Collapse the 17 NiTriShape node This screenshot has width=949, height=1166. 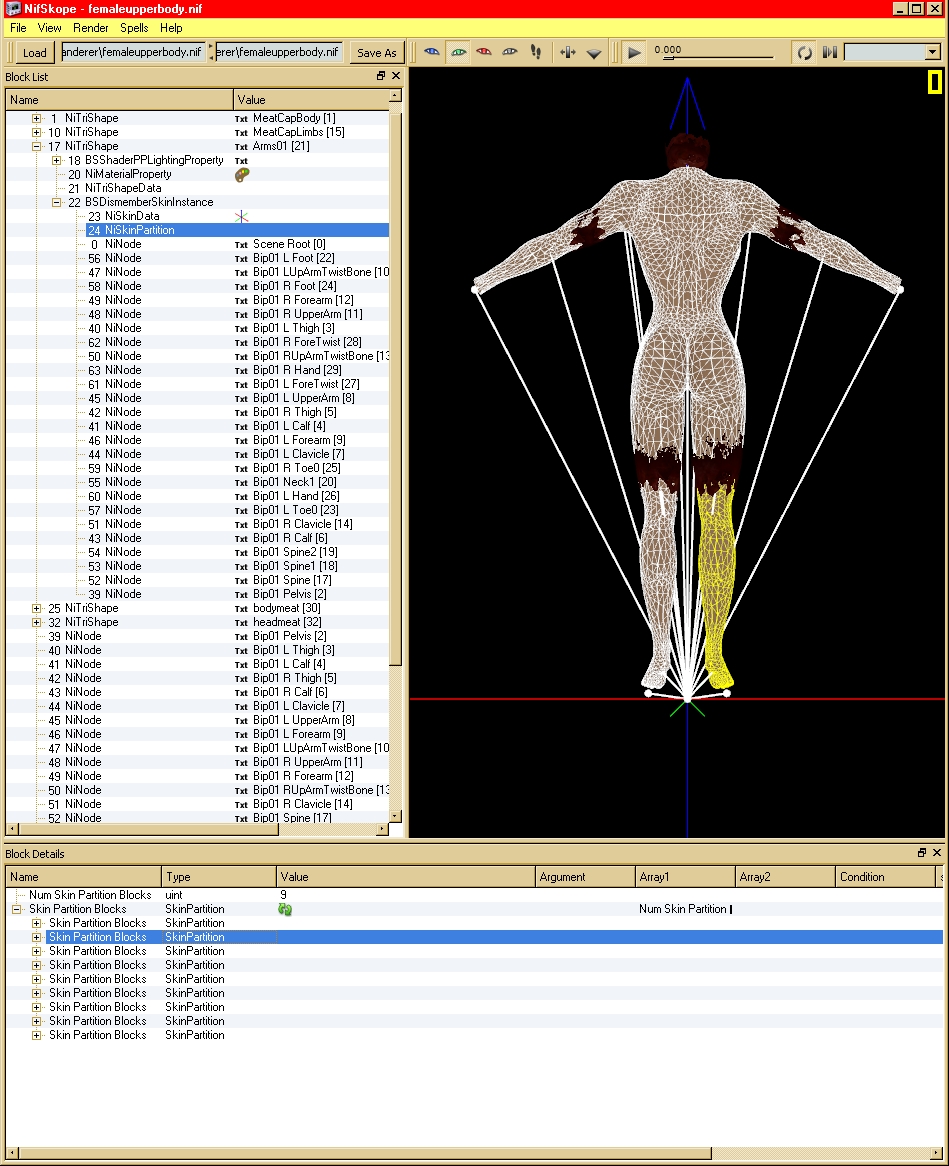[x=36, y=146]
